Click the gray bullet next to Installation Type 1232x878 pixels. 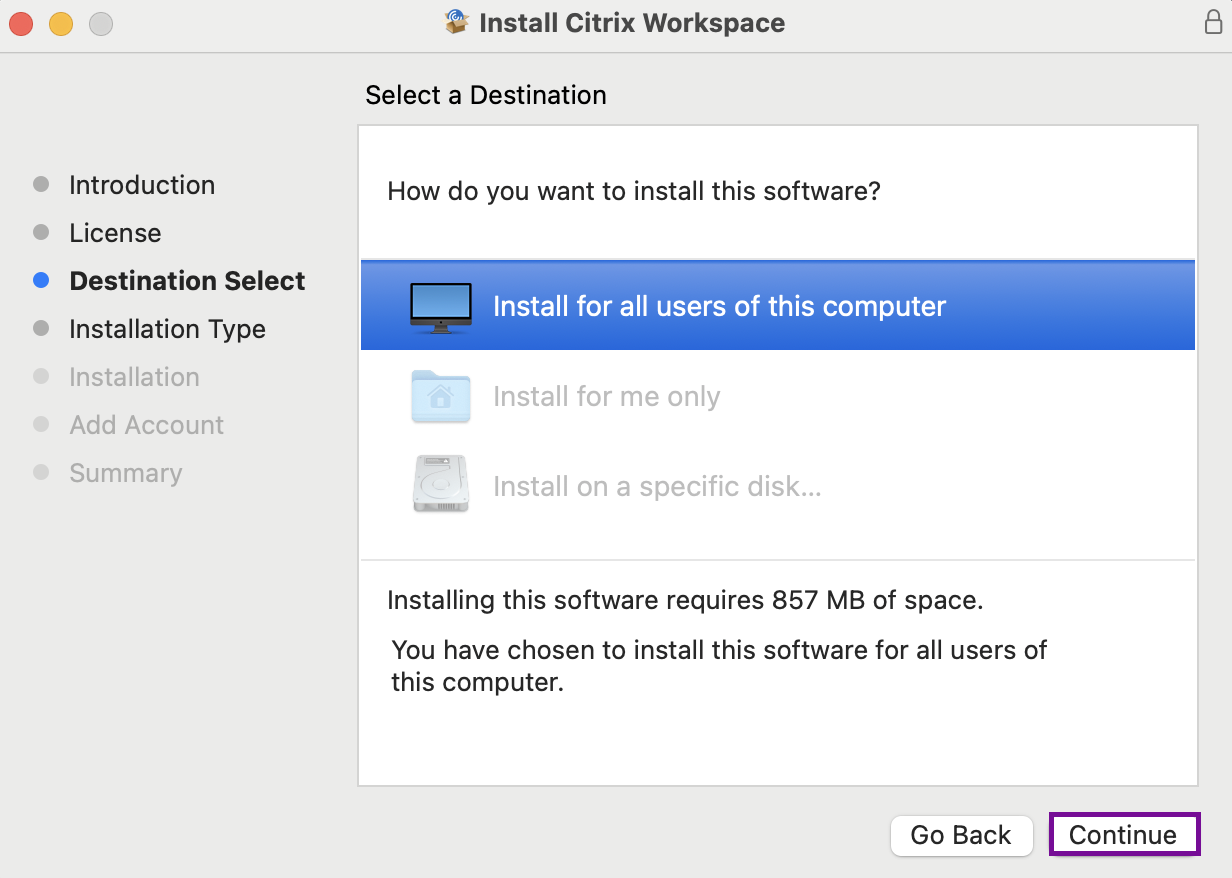click(x=41, y=328)
